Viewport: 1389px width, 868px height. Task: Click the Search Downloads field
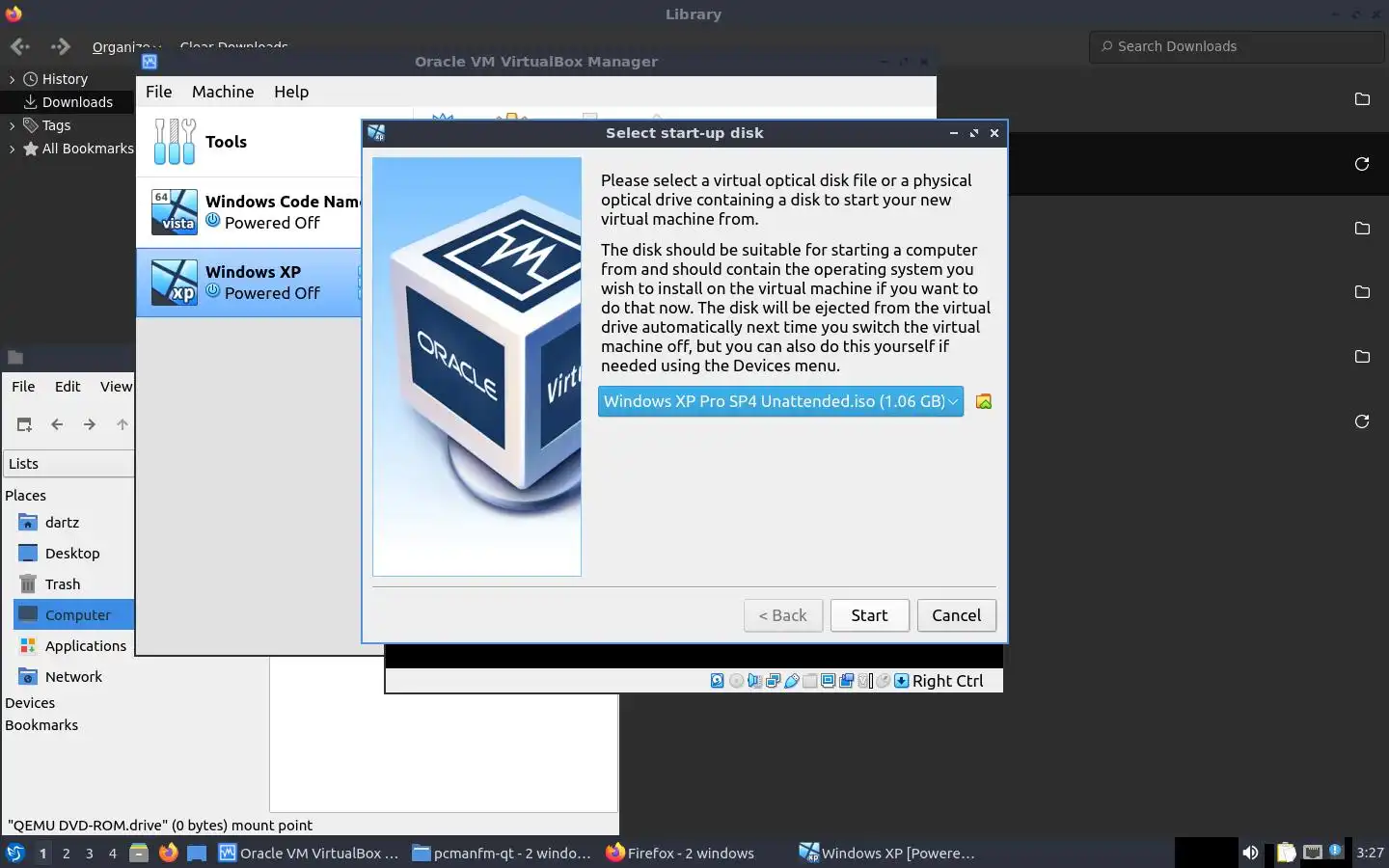pyautogui.click(x=1238, y=46)
